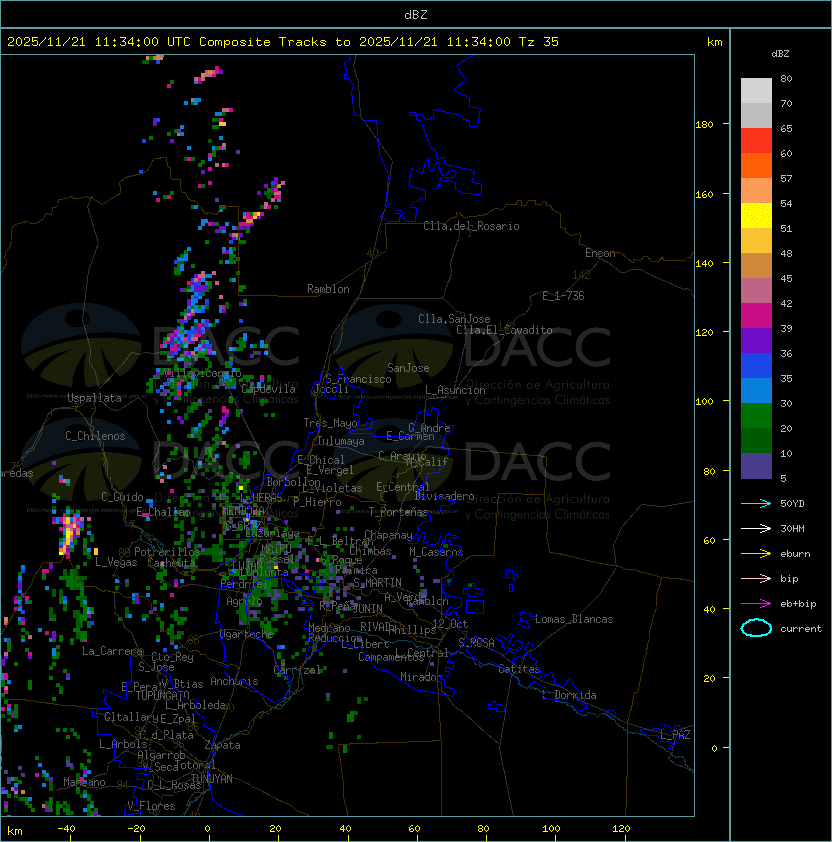Click the cyan 50YD arrow legend icon
This screenshot has height=842, width=832.
coord(756,503)
